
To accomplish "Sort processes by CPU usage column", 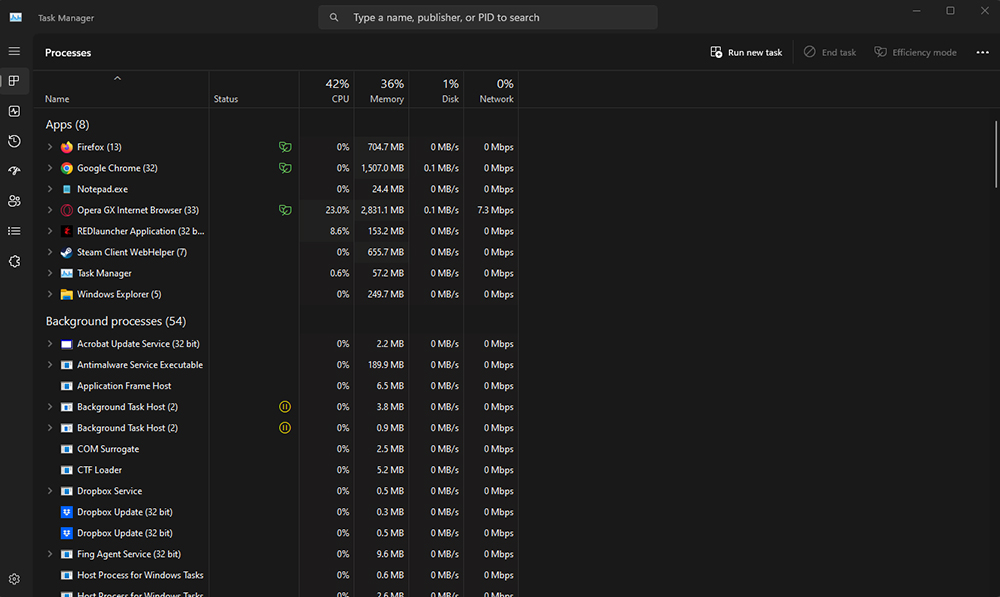I will pyautogui.click(x=327, y=90).
